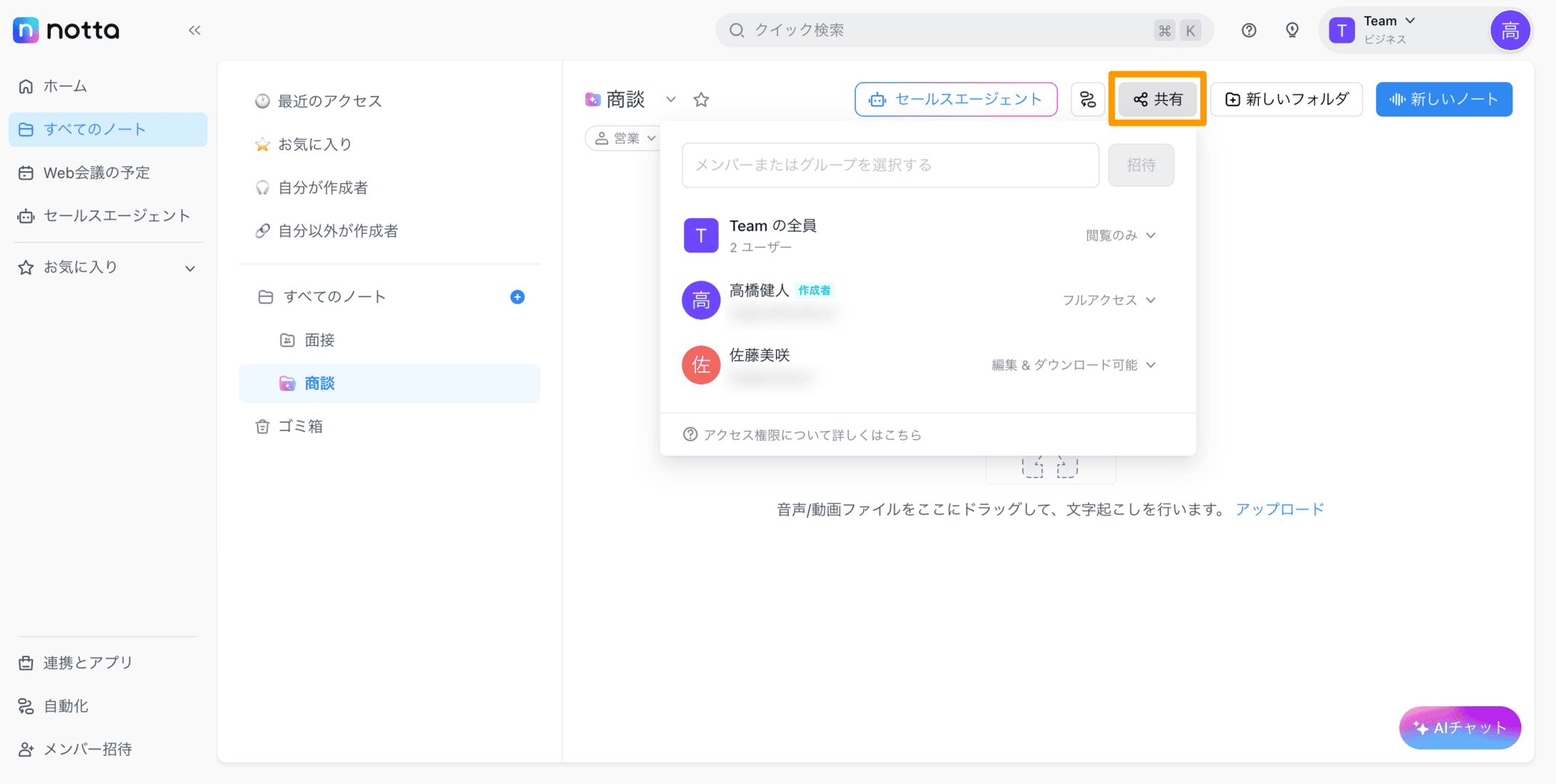Click the 佐 avatar of 佐藤美咲

(x=701, y=365)
